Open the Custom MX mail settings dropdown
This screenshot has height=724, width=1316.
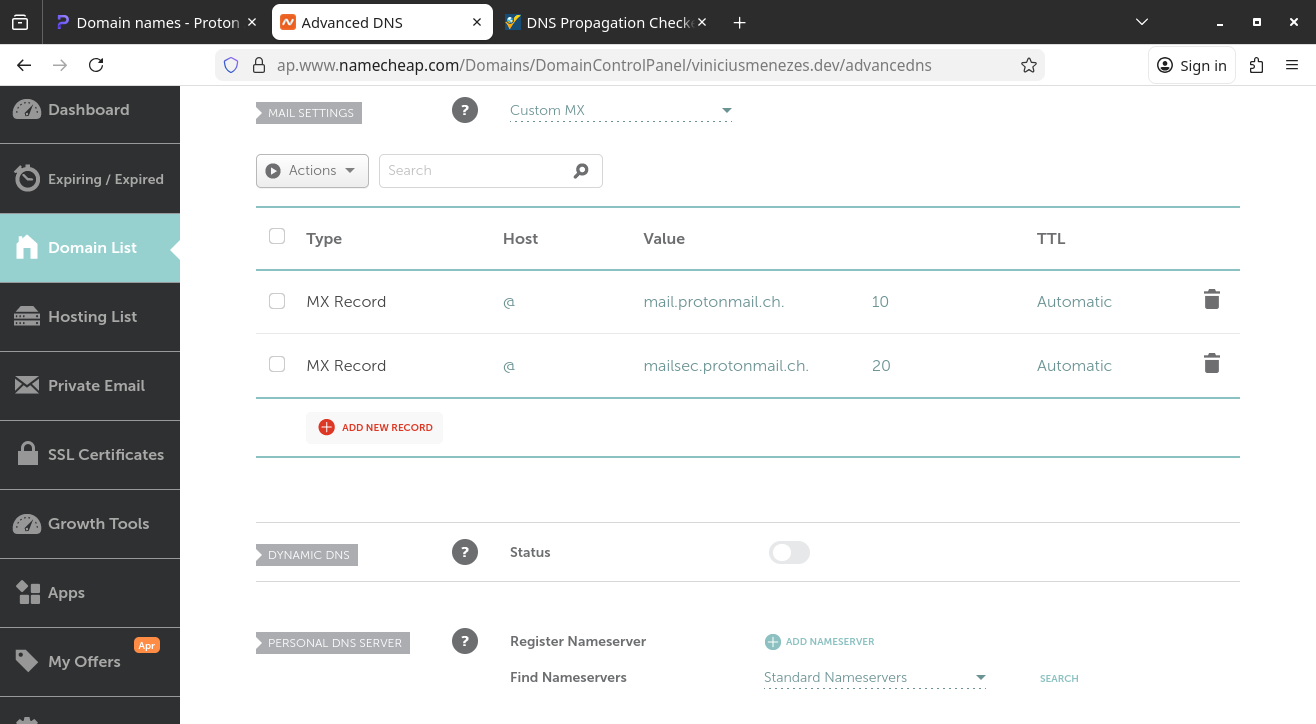(621, 111)
